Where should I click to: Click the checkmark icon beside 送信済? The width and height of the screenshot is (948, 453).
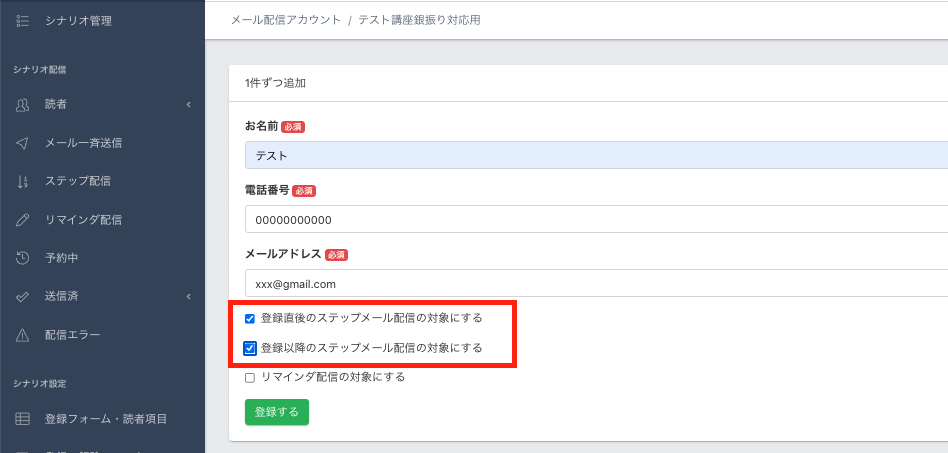point(22,296)
